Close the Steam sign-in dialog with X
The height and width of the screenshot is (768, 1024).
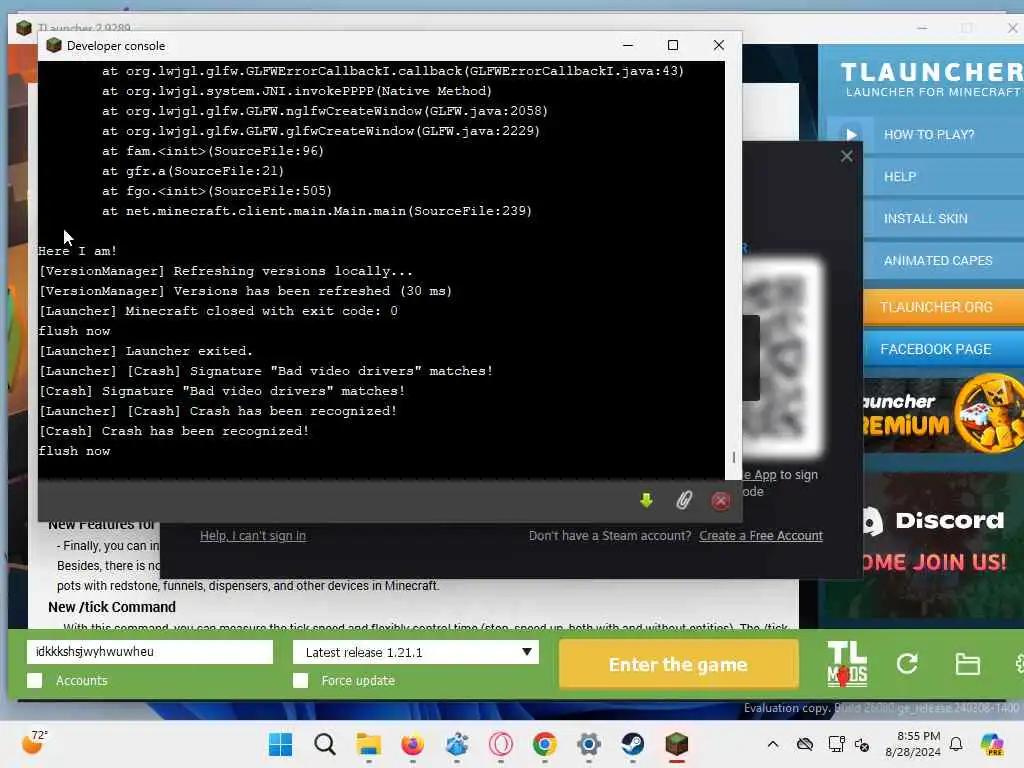tap(846, 156)
